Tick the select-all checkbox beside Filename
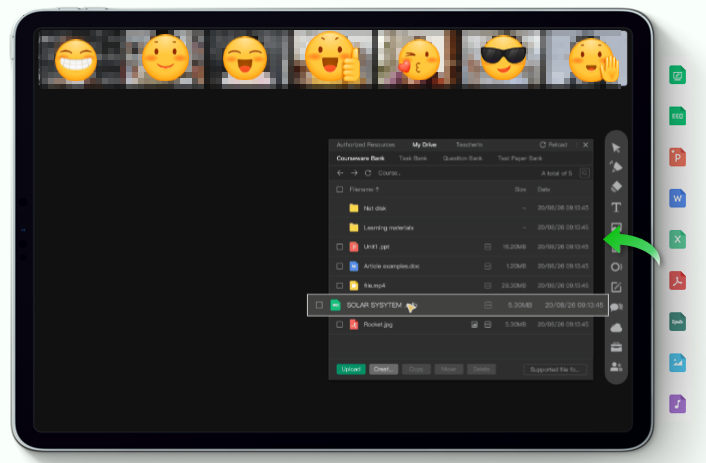The height and width of the screenshot is (463, 706). (x=339, y=190)
